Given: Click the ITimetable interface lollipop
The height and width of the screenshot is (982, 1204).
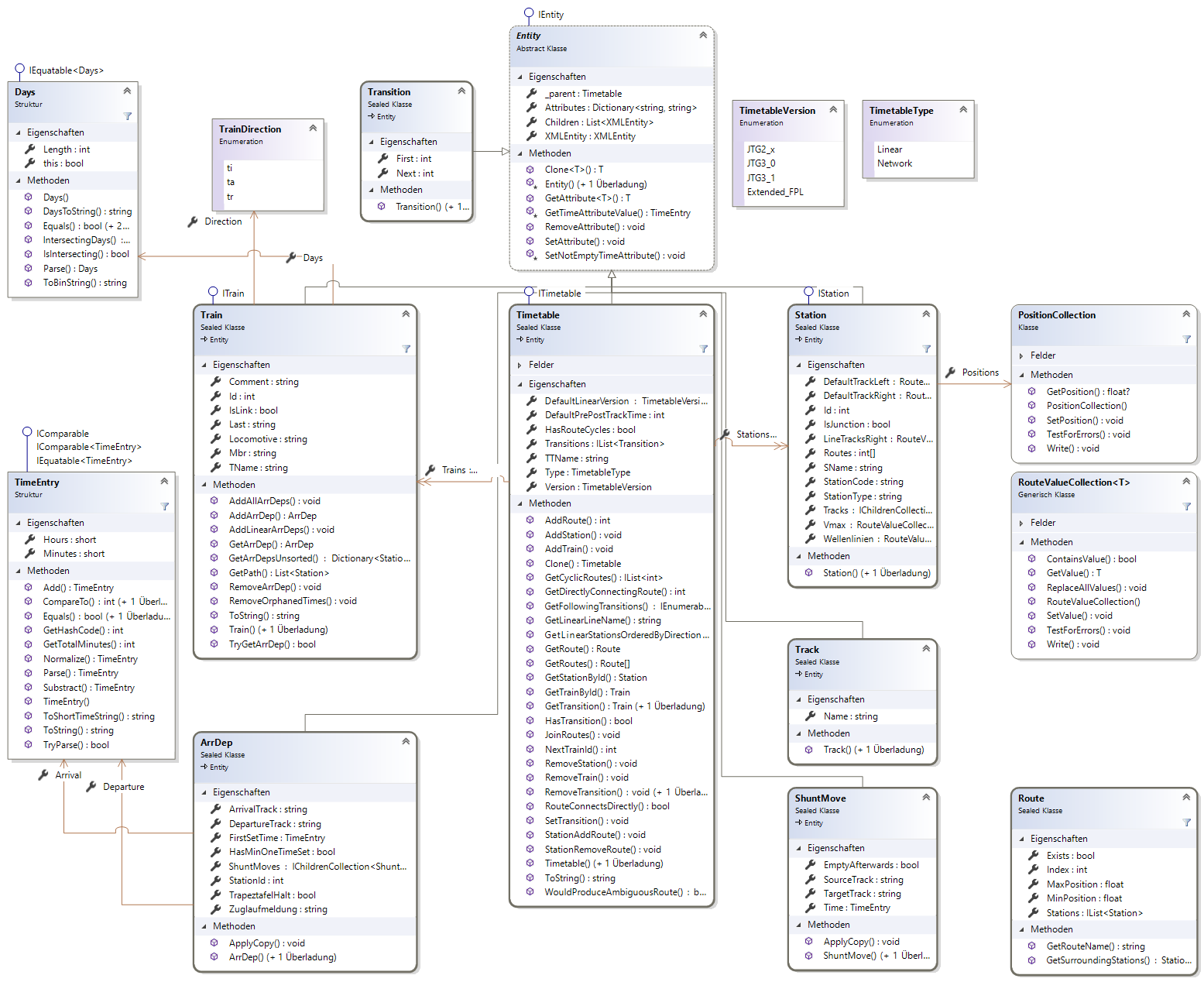Looking at the screenshot, I should pyautogui.click(x=529, y=291).
